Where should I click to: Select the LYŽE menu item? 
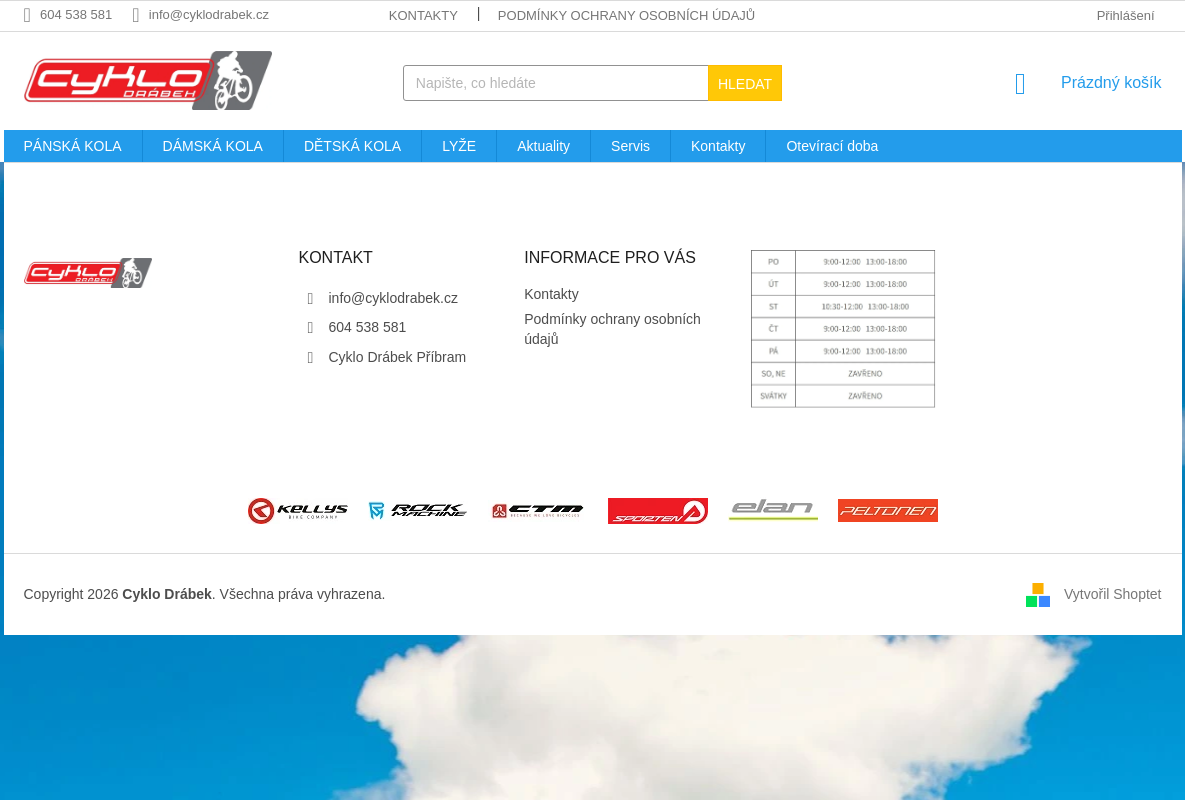tap(459, 146)
